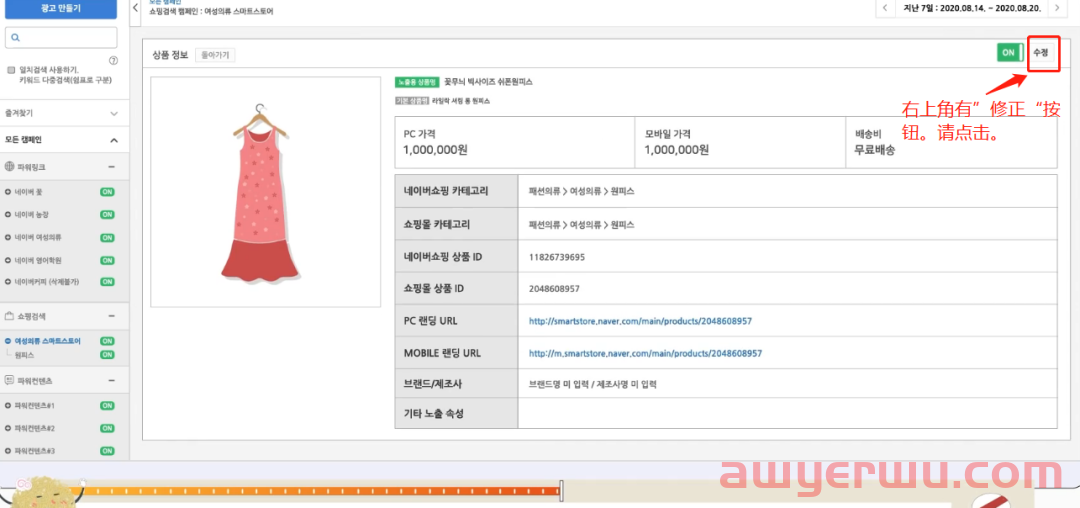
Task: Click shopping mall ID 2048608957
Action: click(554, 288)
